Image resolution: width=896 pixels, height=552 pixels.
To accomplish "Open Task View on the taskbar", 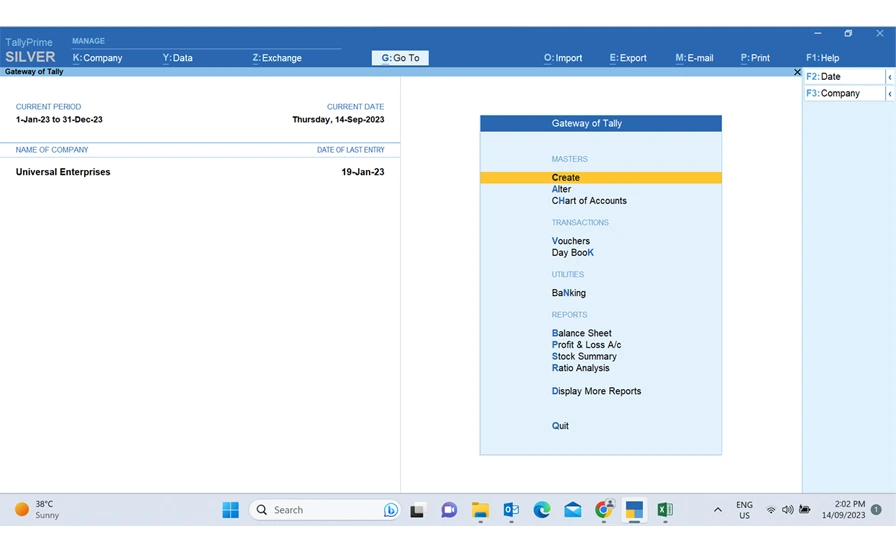I will 417,510.
